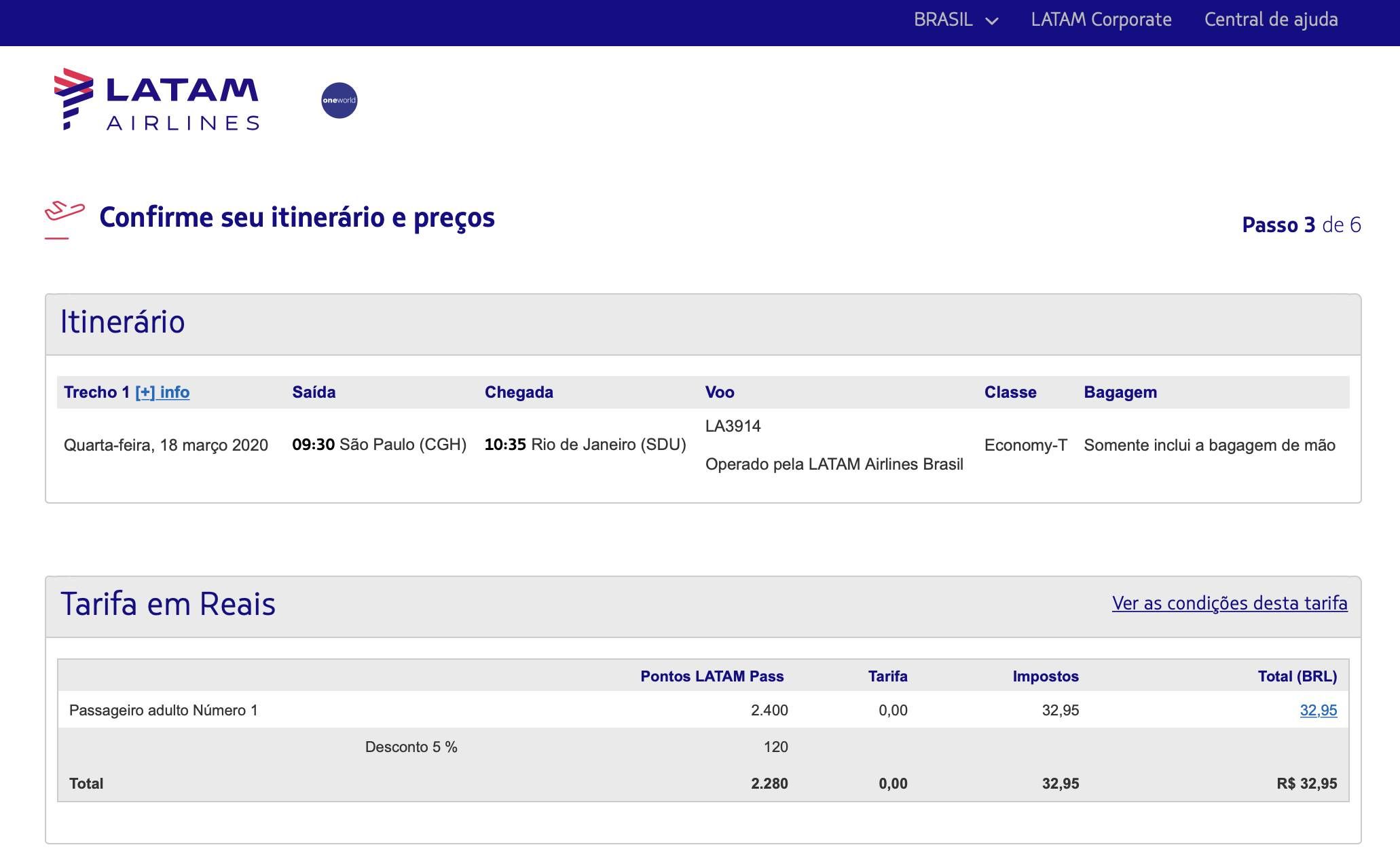This screenshot has height=862, width=1400.
Task: Click 'Somente inclui a bagagem de mão'
Action: point(1210,445)
